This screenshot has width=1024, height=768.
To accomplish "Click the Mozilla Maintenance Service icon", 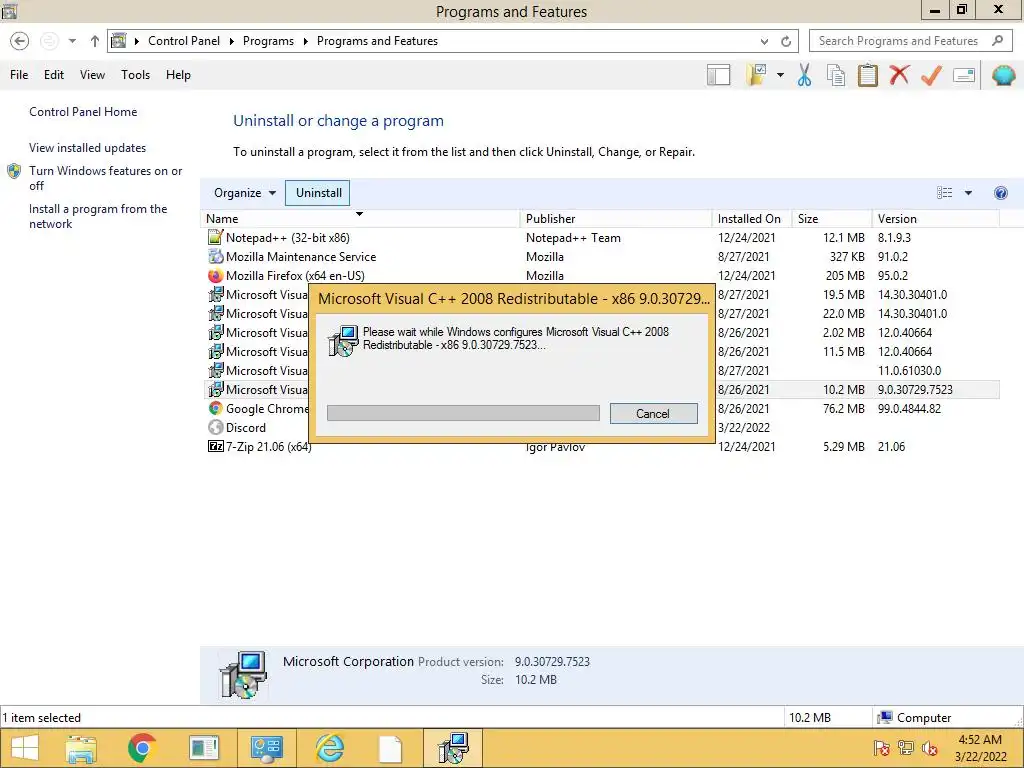I will tap(216, 257).
